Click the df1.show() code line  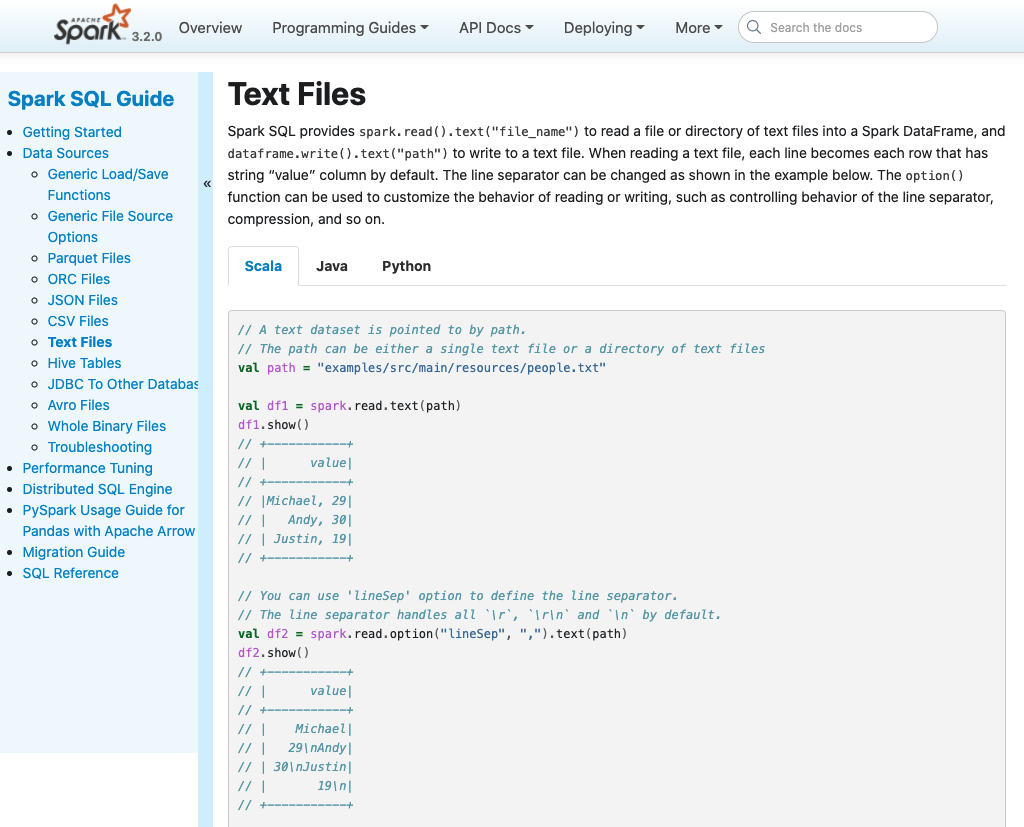pos(274,425)
